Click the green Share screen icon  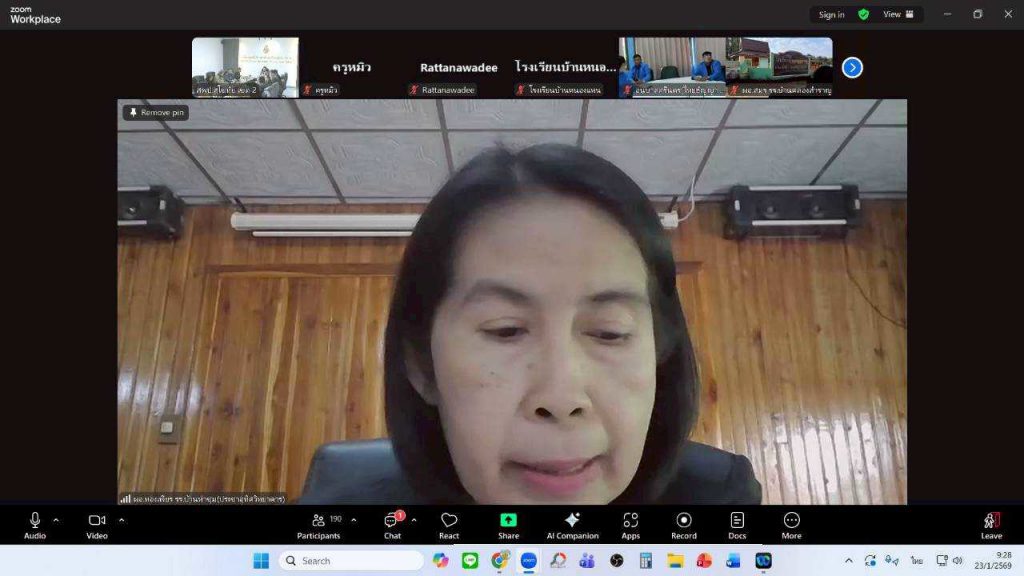tap(508, 525)
